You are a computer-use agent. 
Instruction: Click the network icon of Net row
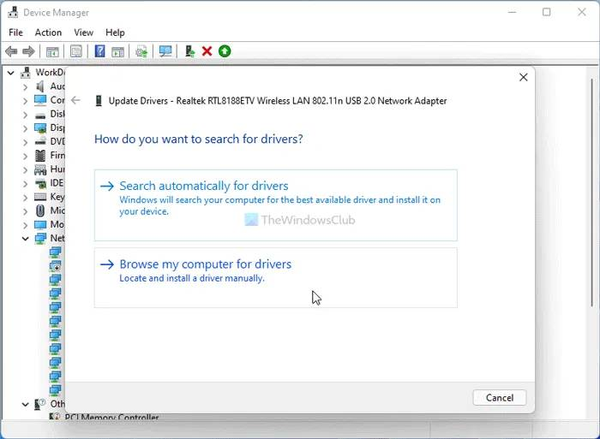(40, 238)
